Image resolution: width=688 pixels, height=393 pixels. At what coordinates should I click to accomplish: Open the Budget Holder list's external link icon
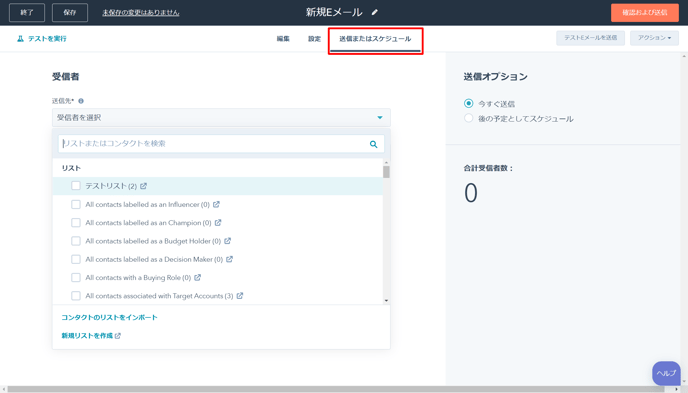point(227,241)
